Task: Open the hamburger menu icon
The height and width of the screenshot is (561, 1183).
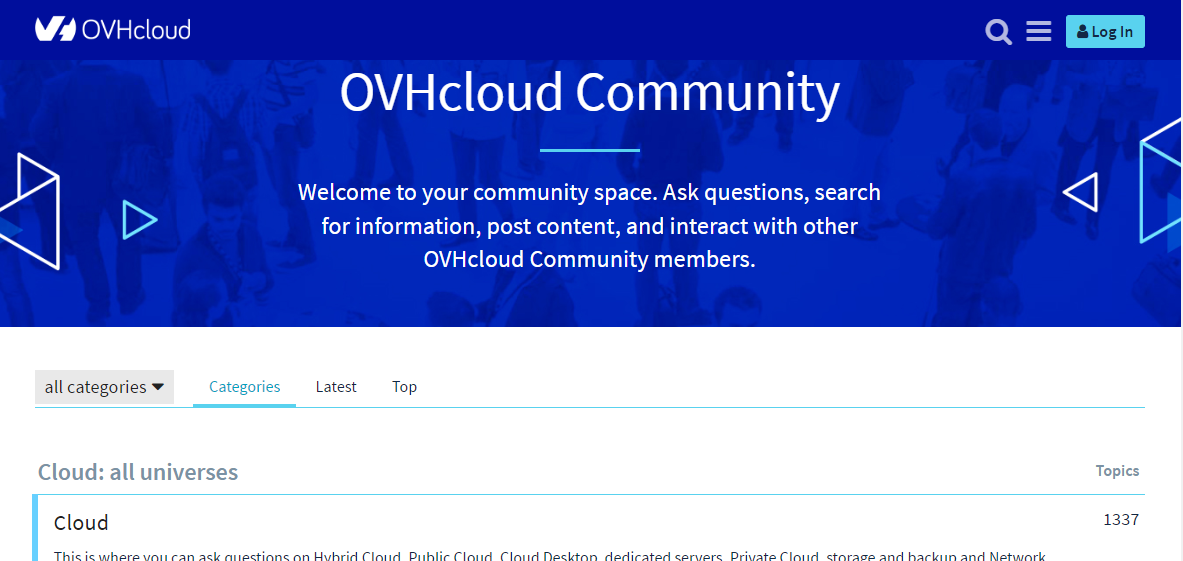Action: click(x=1038, y=32)
